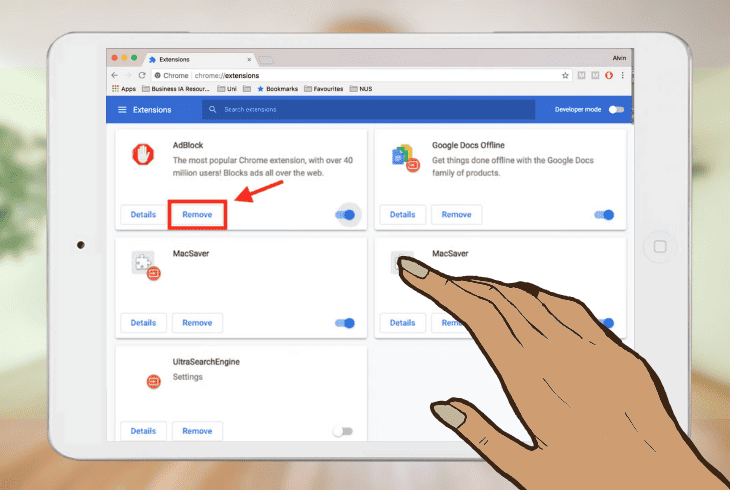Click the AdBlock title text
Viewport: 730px width, 490px height.
point(188,145)
